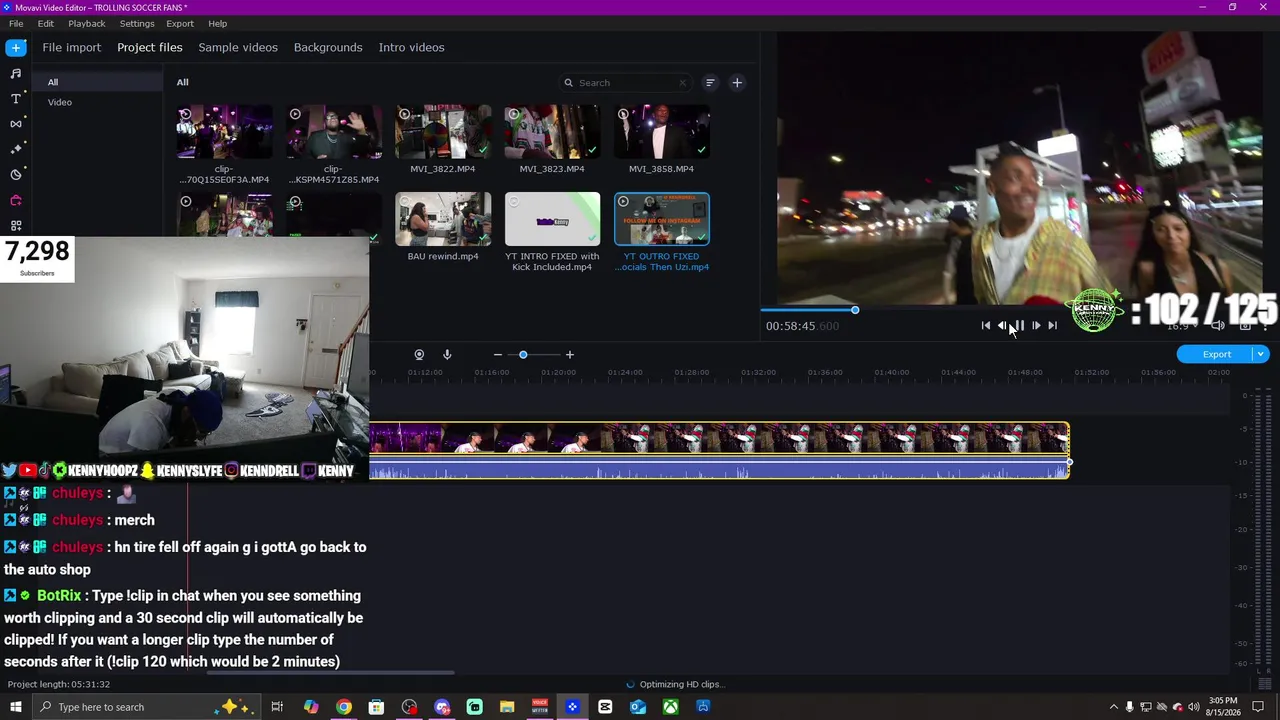Select the clip ...70Q15SE0F3A.MP4 thumbnail

(x=224, y=132)
